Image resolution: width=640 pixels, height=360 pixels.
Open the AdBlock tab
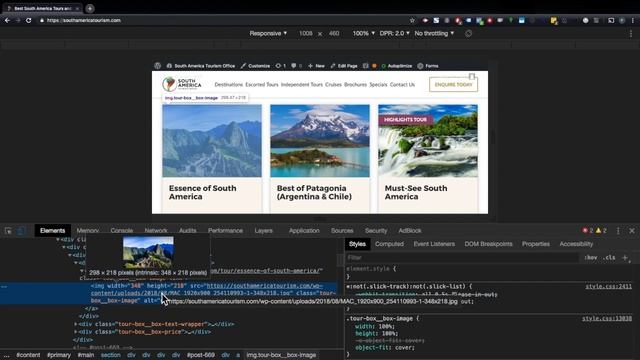pyautogui.click(x=410, y=231)
